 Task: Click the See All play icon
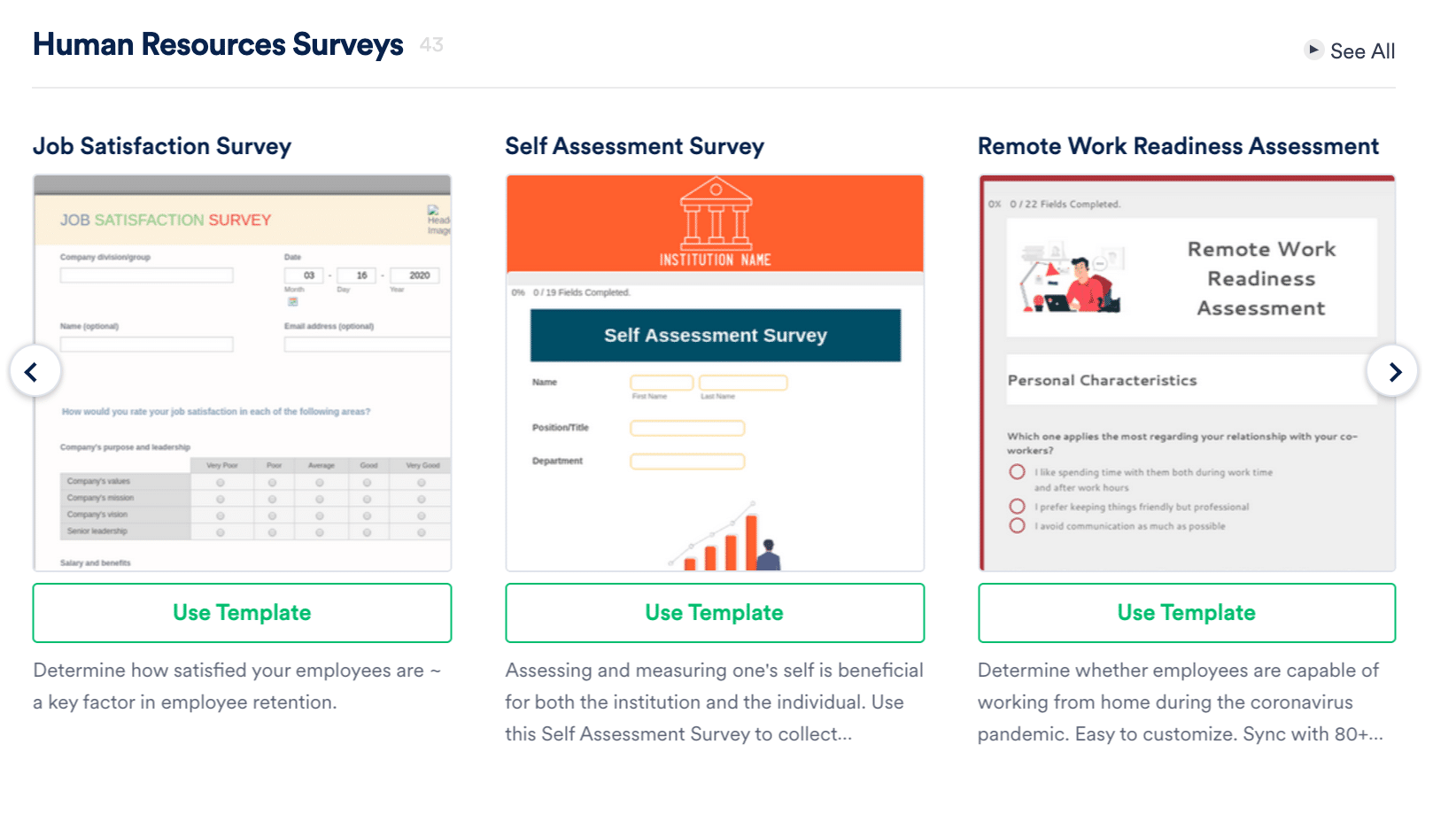coord(1313,50)
